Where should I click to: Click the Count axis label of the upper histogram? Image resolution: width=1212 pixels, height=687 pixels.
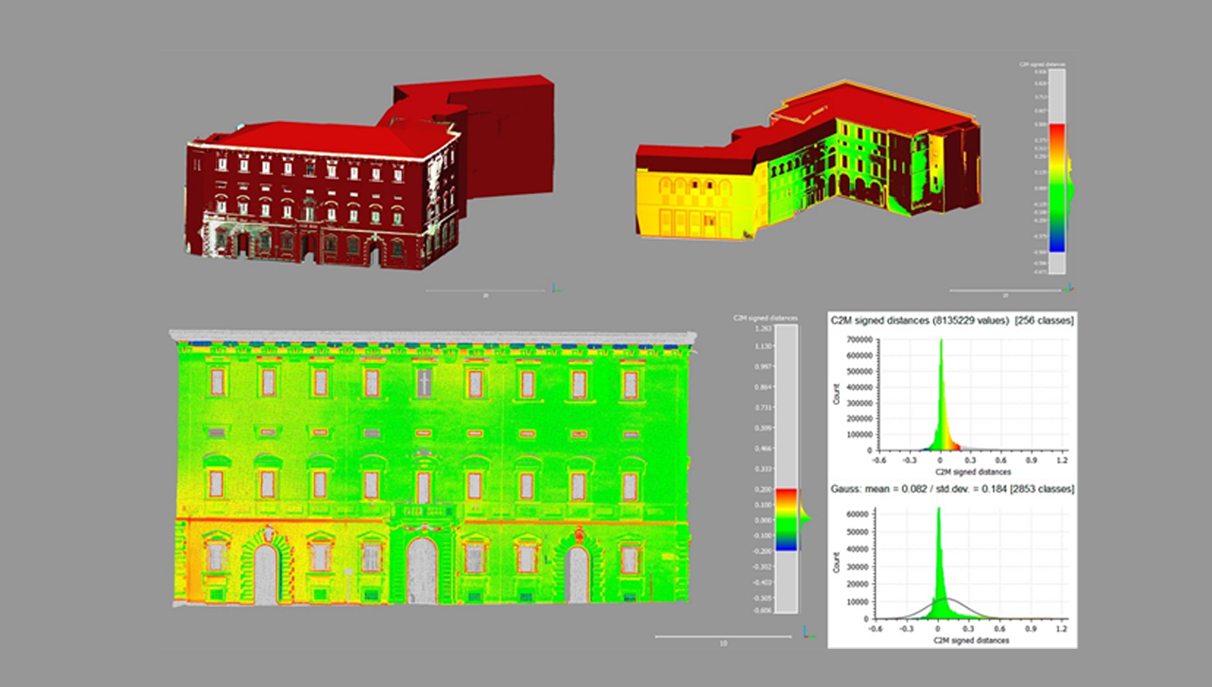click(838, 397)
